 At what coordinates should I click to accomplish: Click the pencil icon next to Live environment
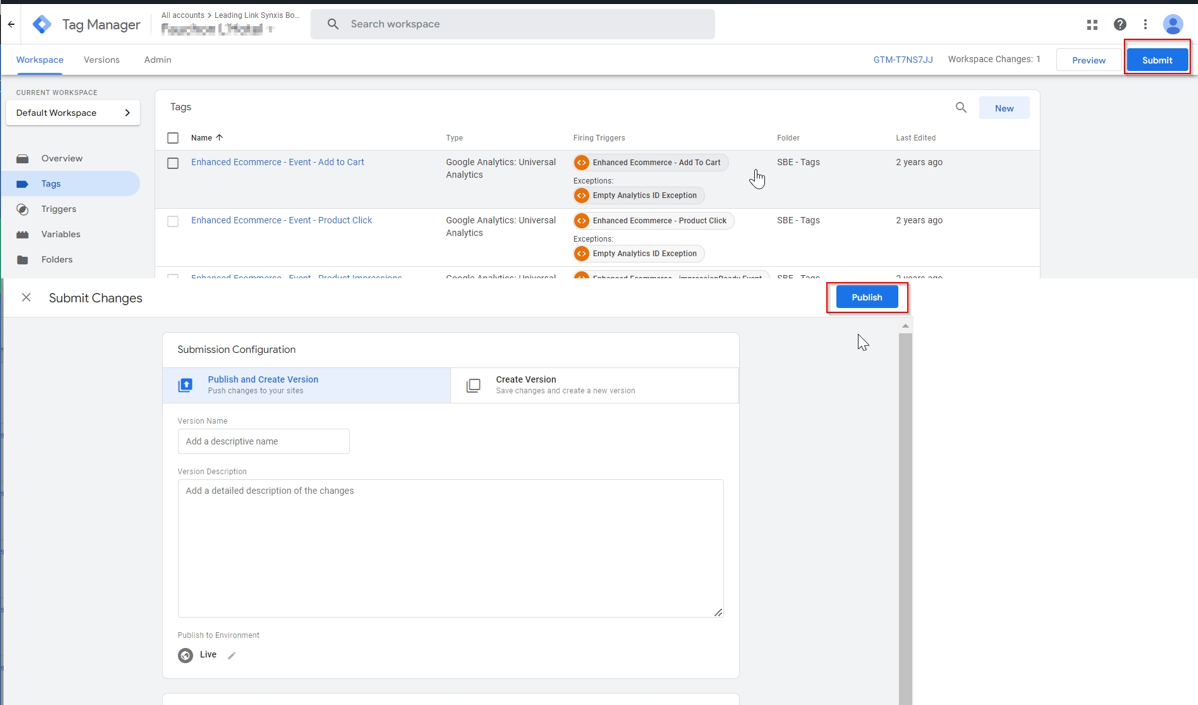coord(232,656)
